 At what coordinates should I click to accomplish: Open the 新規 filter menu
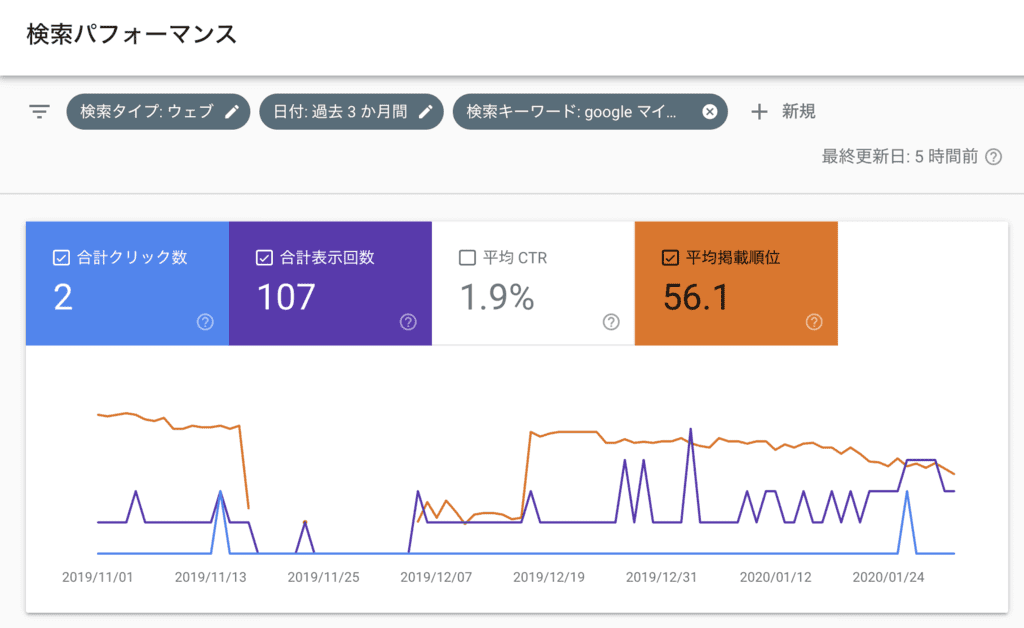click(x=785, y=111)
